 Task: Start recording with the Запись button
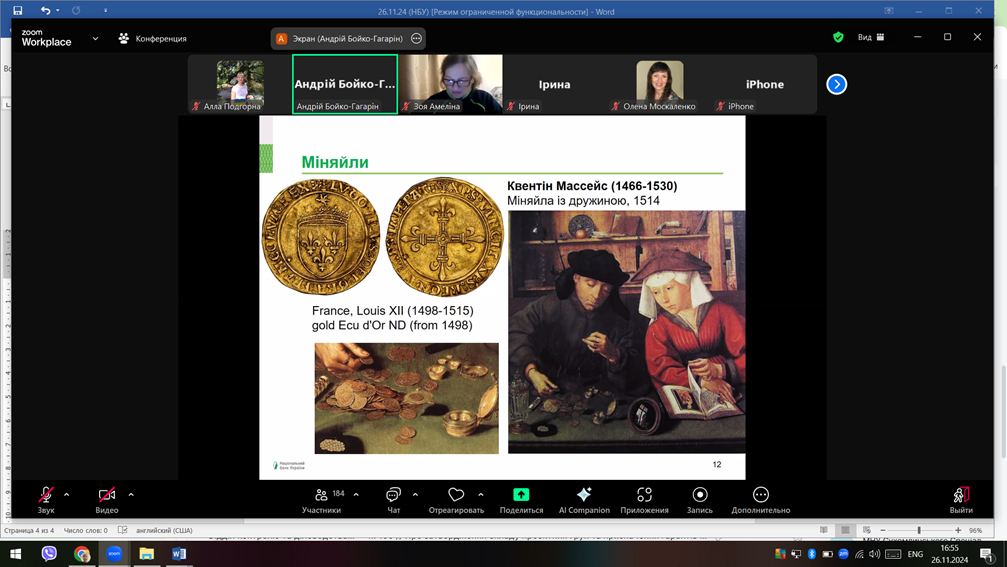pos(699,496)
